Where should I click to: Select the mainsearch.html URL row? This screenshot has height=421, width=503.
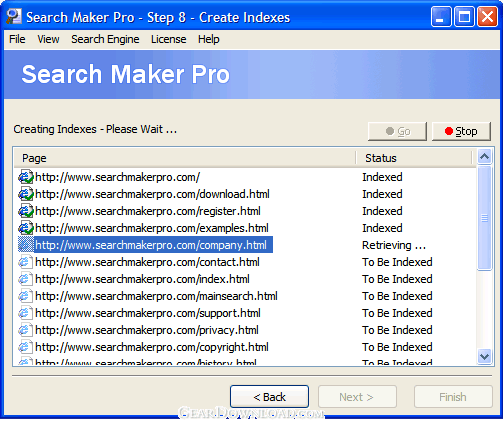tap(156, 296)
